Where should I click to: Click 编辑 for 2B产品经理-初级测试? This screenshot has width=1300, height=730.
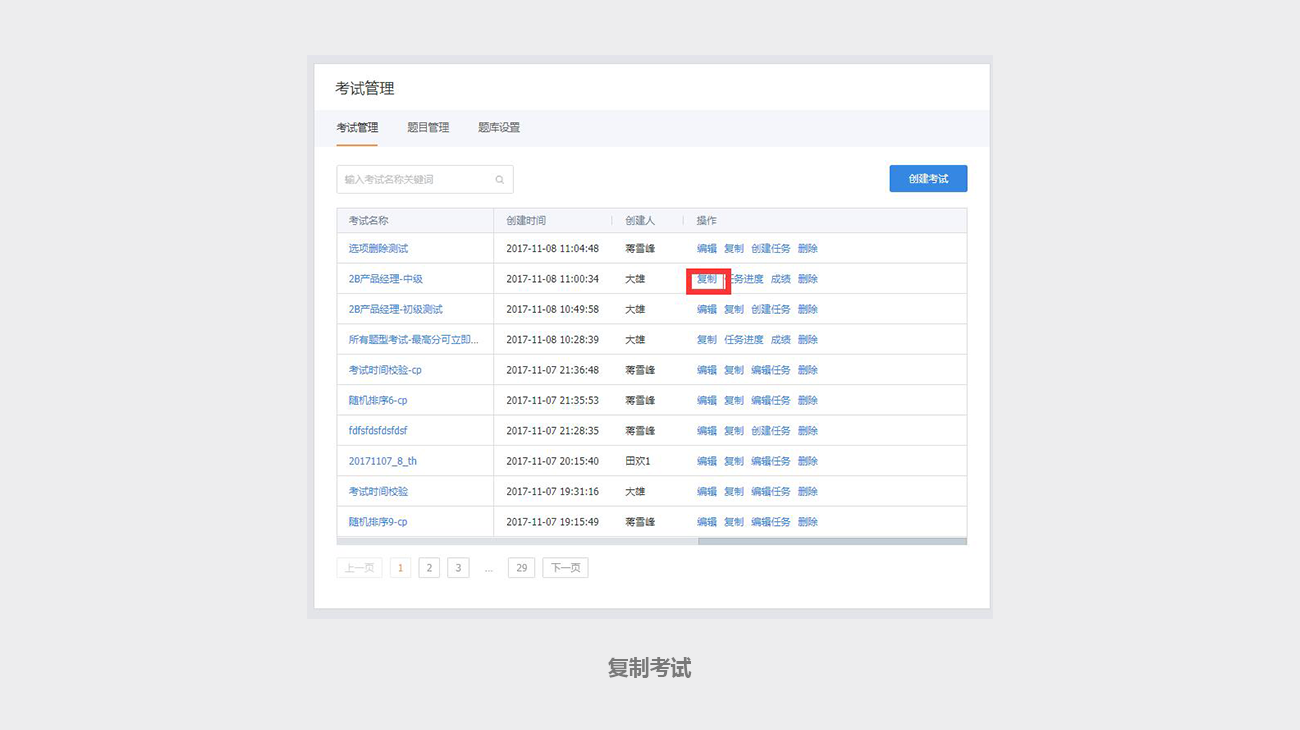click(707, 310)
